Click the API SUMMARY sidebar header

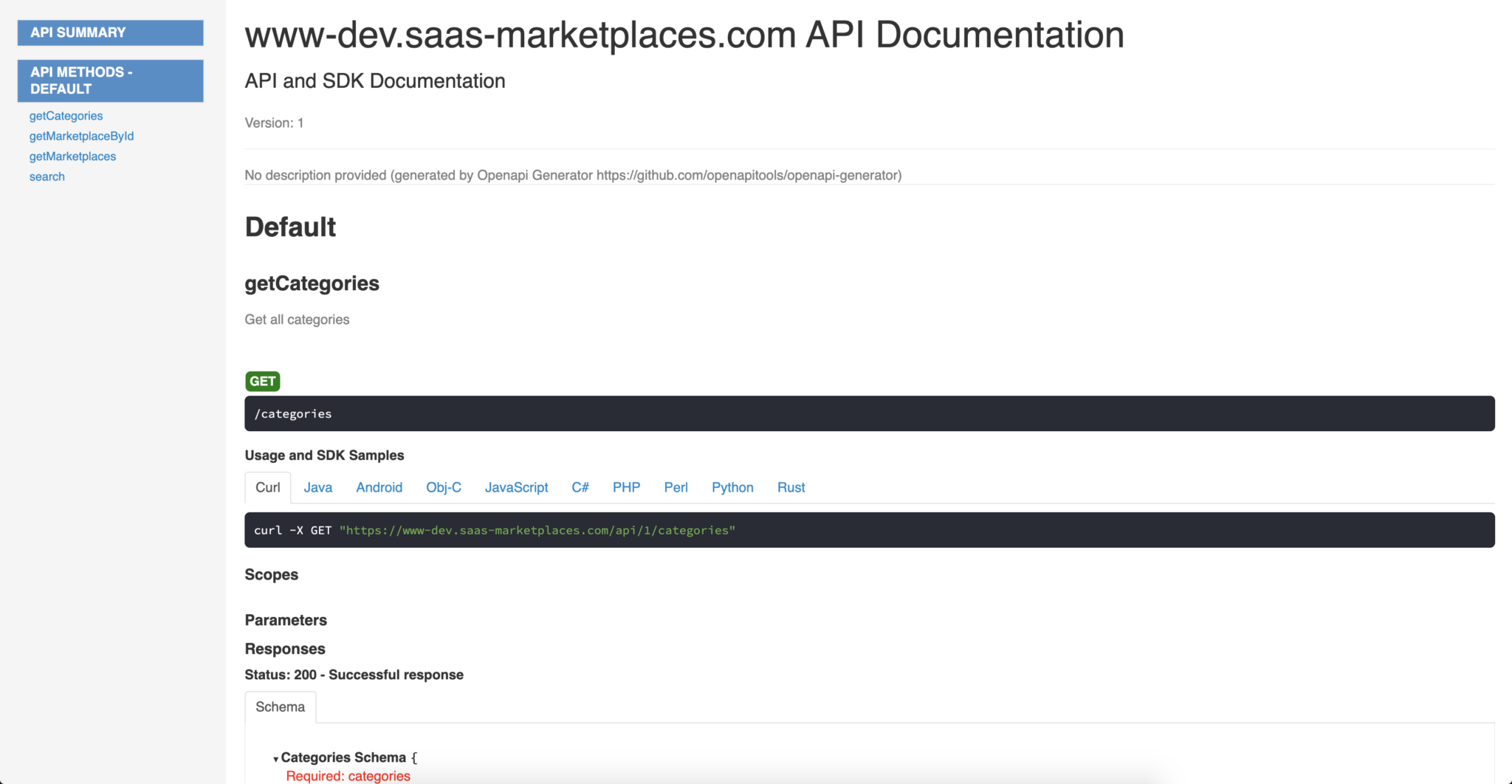coord(110,32)
